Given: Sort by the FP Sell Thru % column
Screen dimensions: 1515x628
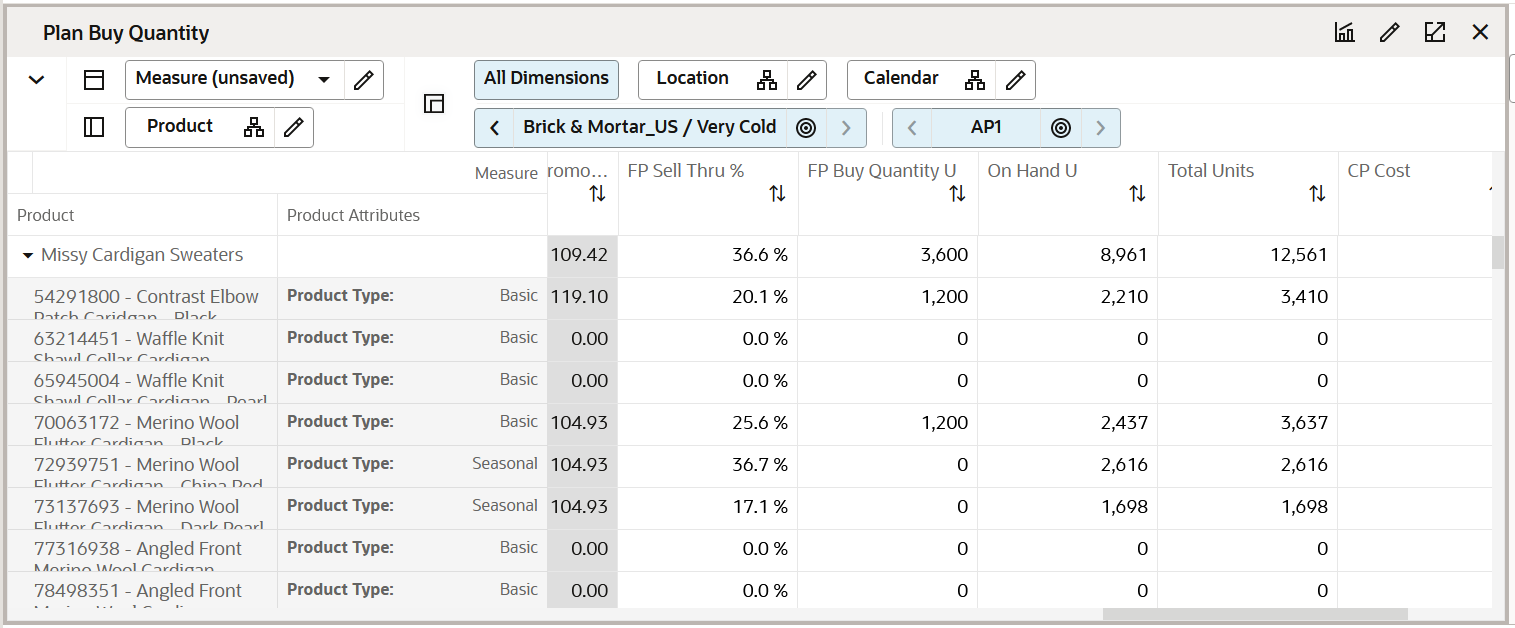Looking at the screenshot, I should (x=777, y=194).
